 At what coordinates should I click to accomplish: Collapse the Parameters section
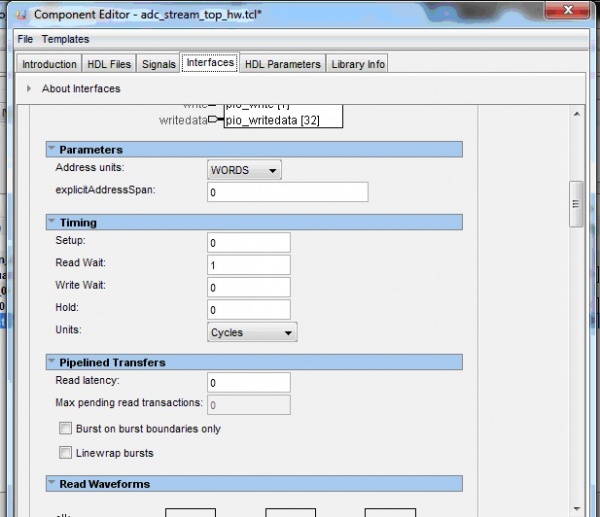[52, 150]
